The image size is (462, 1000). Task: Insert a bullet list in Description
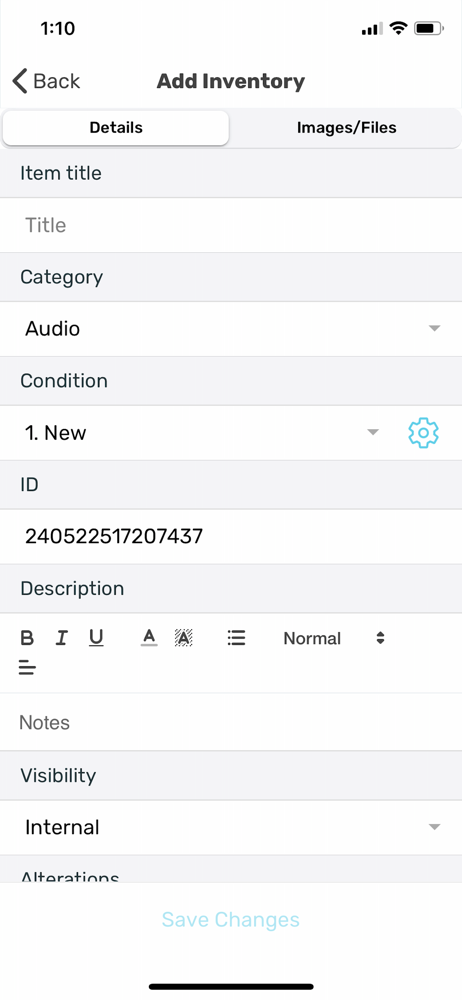click(236, 638)
